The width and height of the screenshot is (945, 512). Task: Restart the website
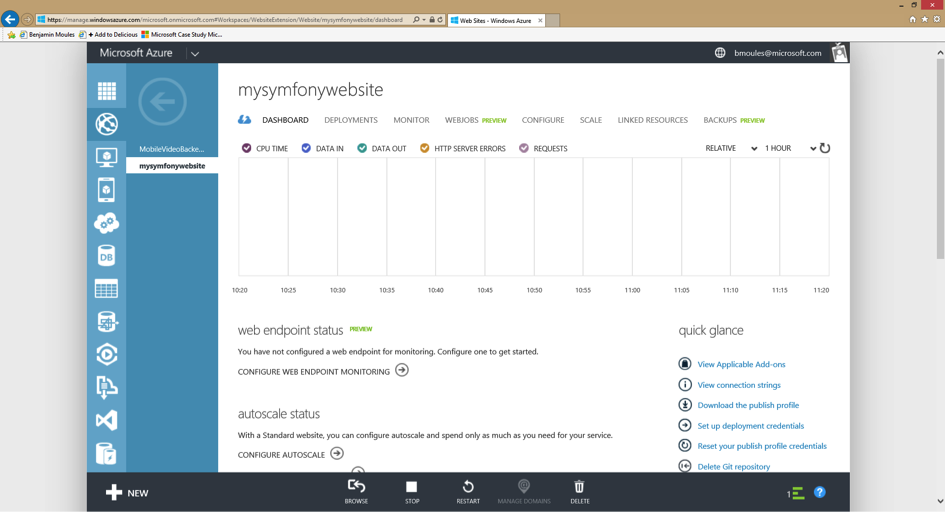point(468,492)
